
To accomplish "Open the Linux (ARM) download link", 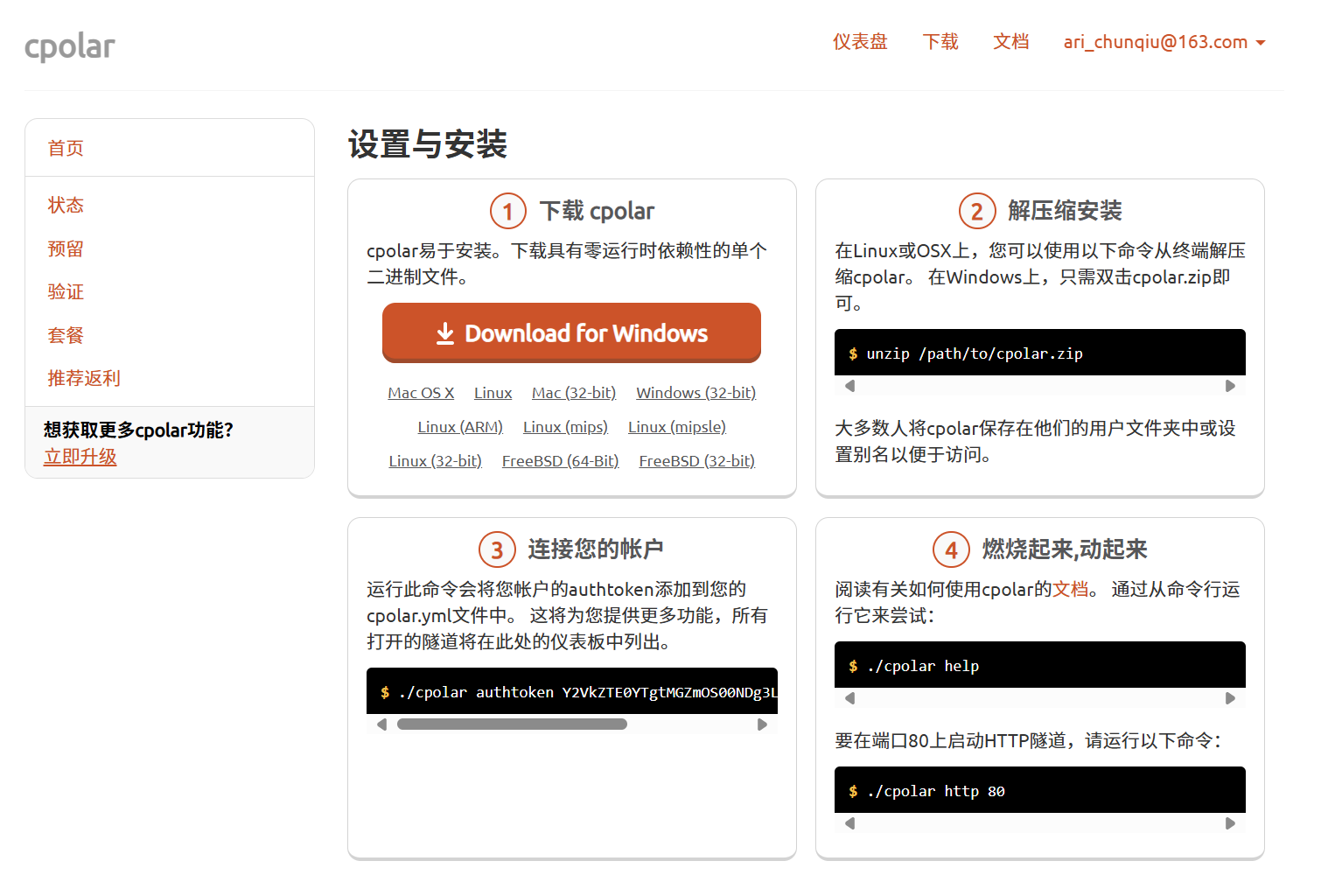I will [x=460, y=426].
